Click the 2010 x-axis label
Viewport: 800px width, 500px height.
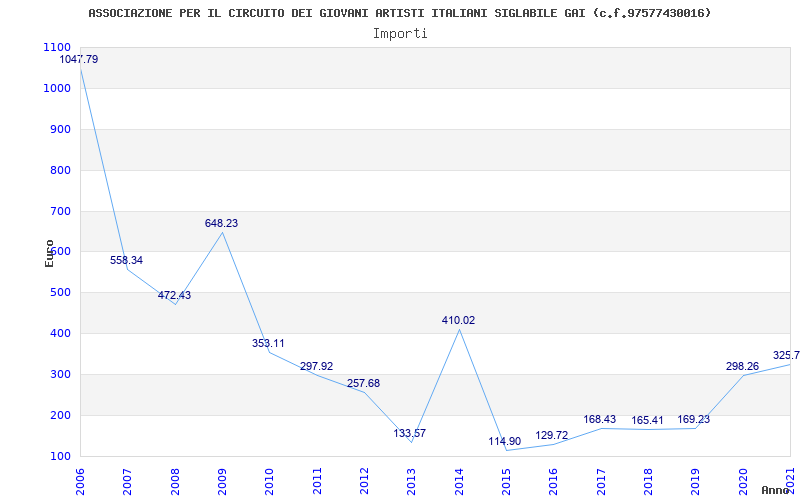click(269, 481)
